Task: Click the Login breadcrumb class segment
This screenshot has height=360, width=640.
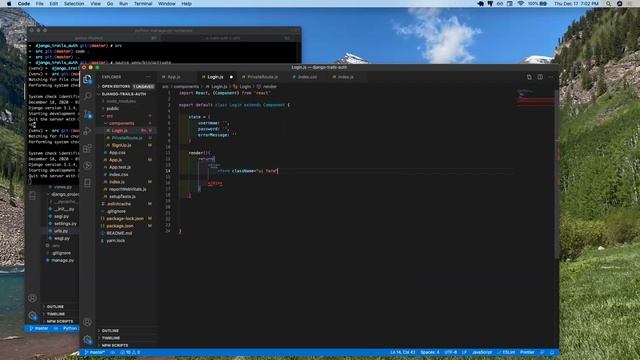Action: click(245, 87)
